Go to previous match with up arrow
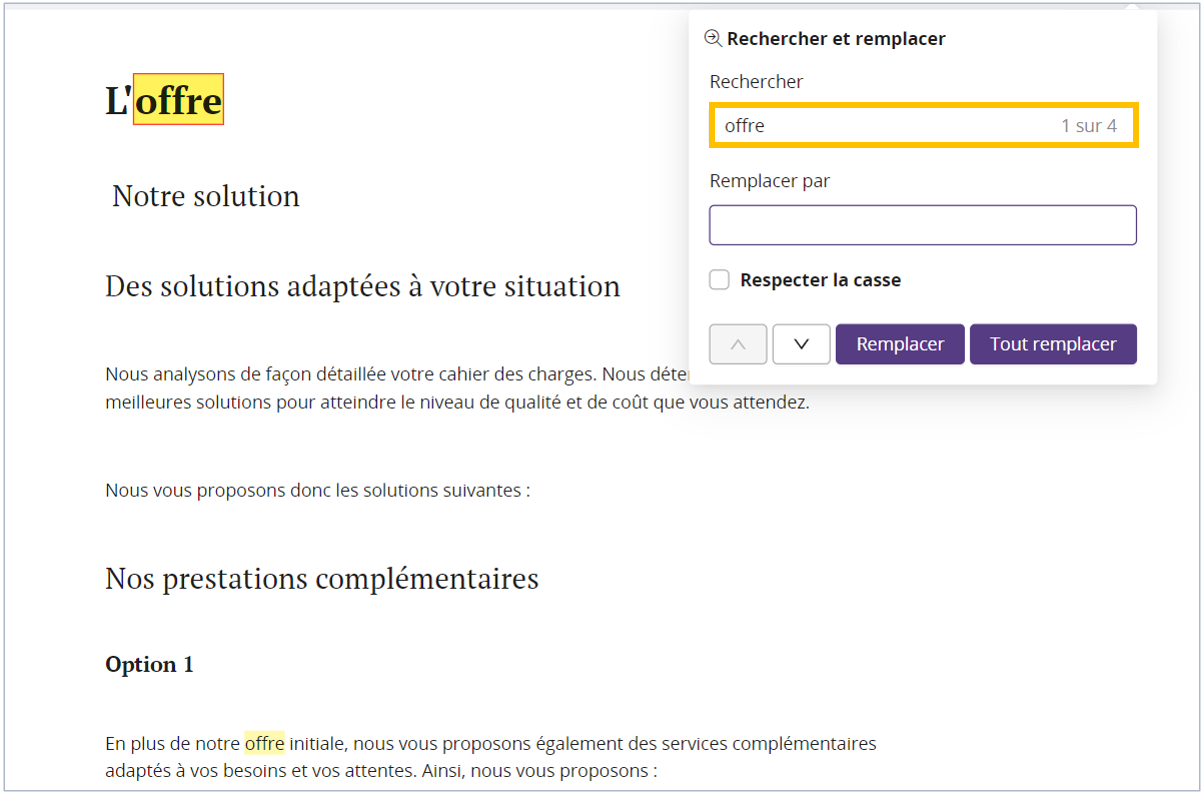Viewport: 1202px width, 794px height. 738,344
